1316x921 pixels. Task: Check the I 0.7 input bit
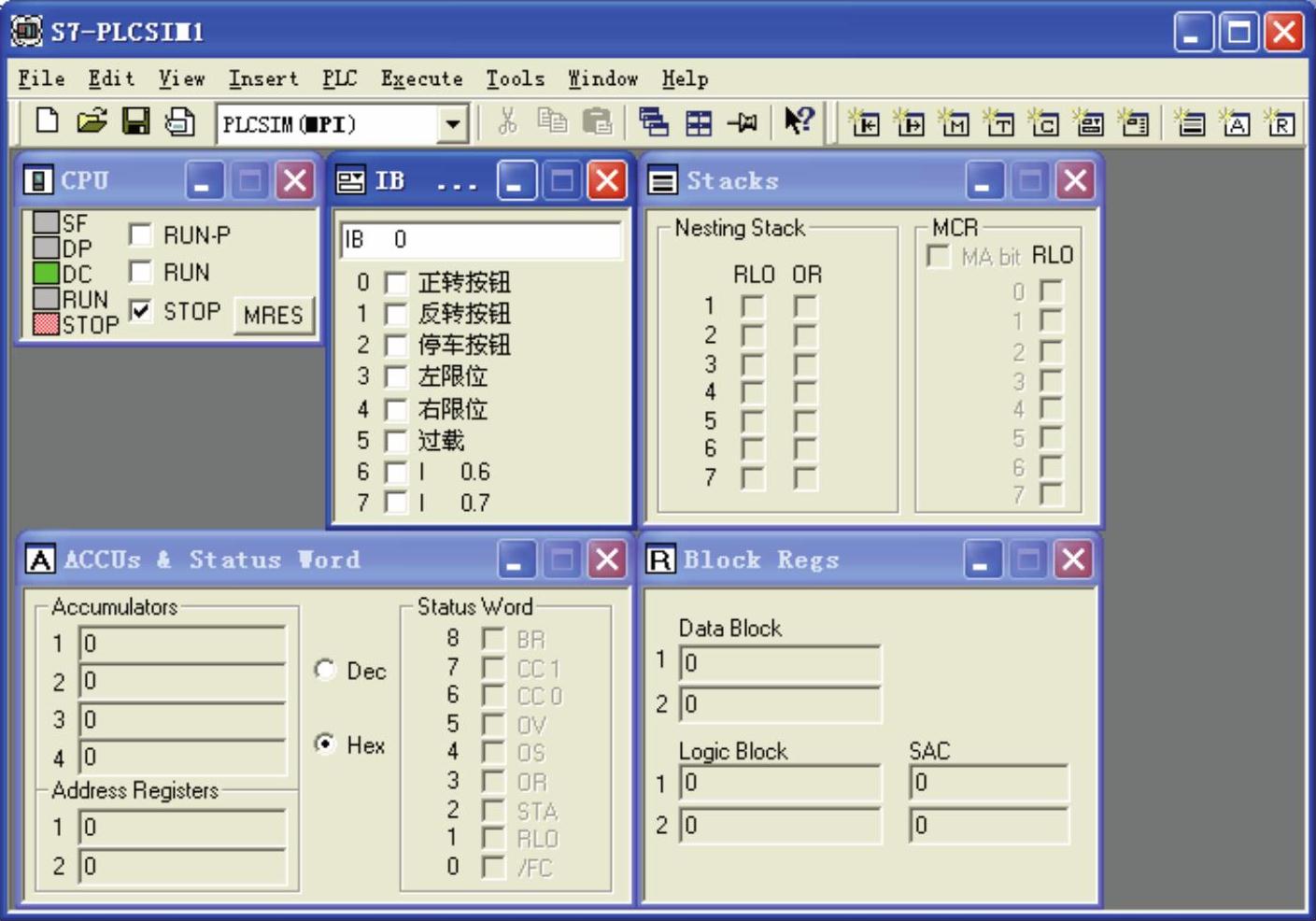pos(396,503)
